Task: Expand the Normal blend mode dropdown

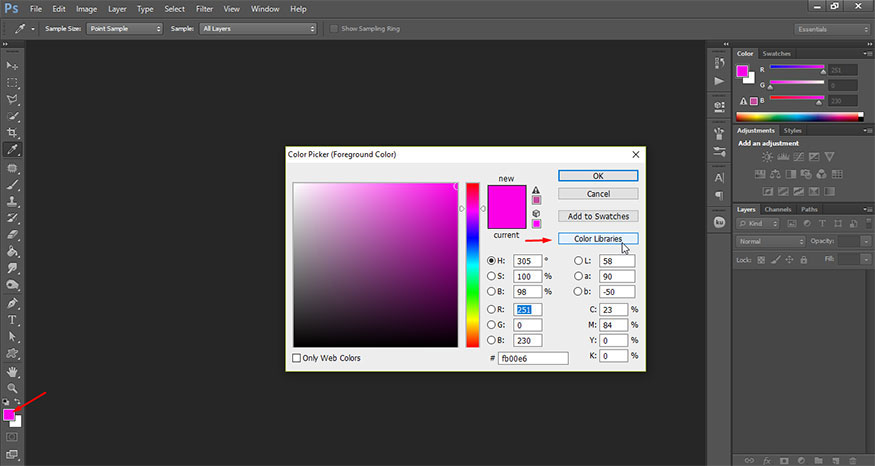Action: point(770,242)
